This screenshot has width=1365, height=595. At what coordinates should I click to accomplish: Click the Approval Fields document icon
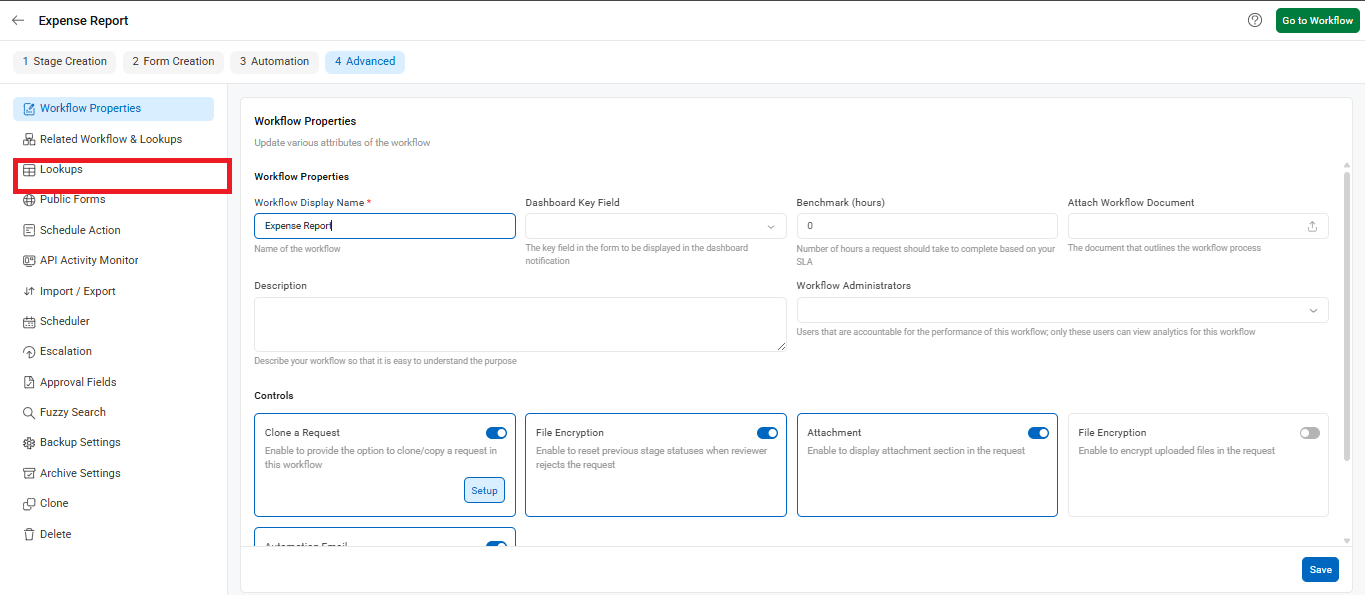29,382
